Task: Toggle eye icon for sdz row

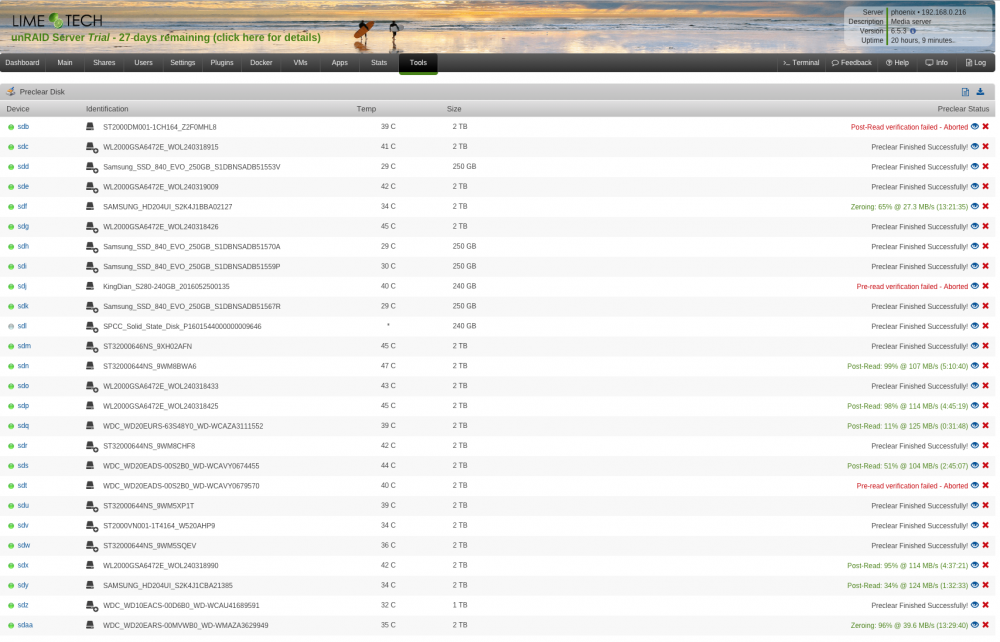Action: 974,606
